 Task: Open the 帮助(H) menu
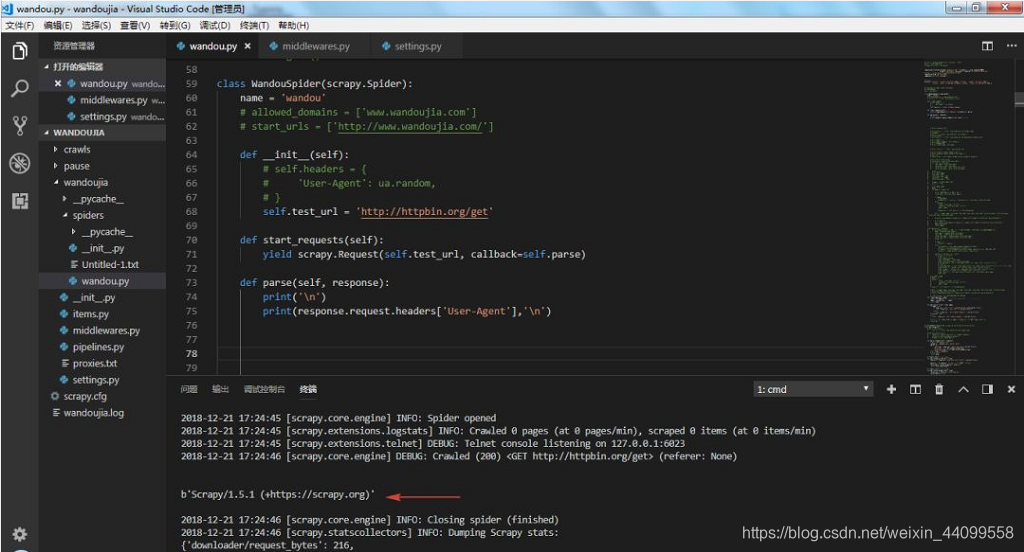click(x=293, y=25)
